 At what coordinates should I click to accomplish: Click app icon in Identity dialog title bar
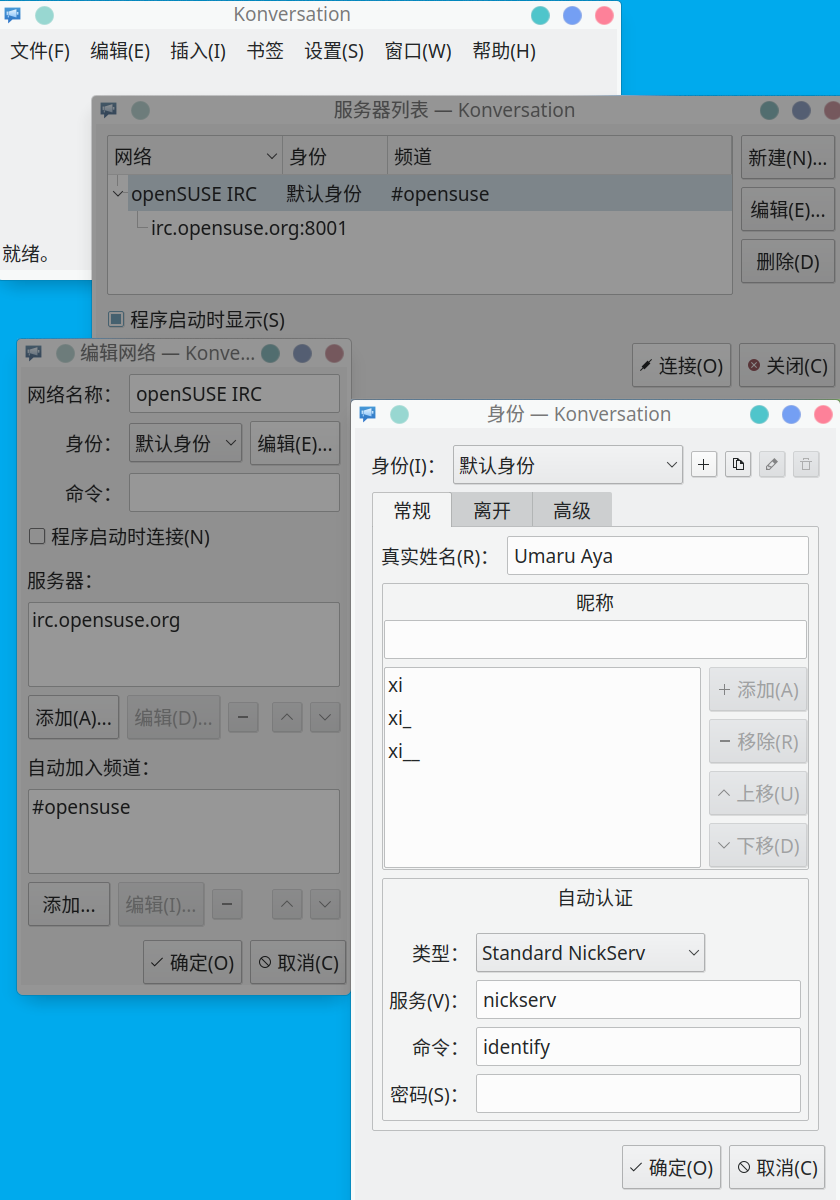(368, 414)
